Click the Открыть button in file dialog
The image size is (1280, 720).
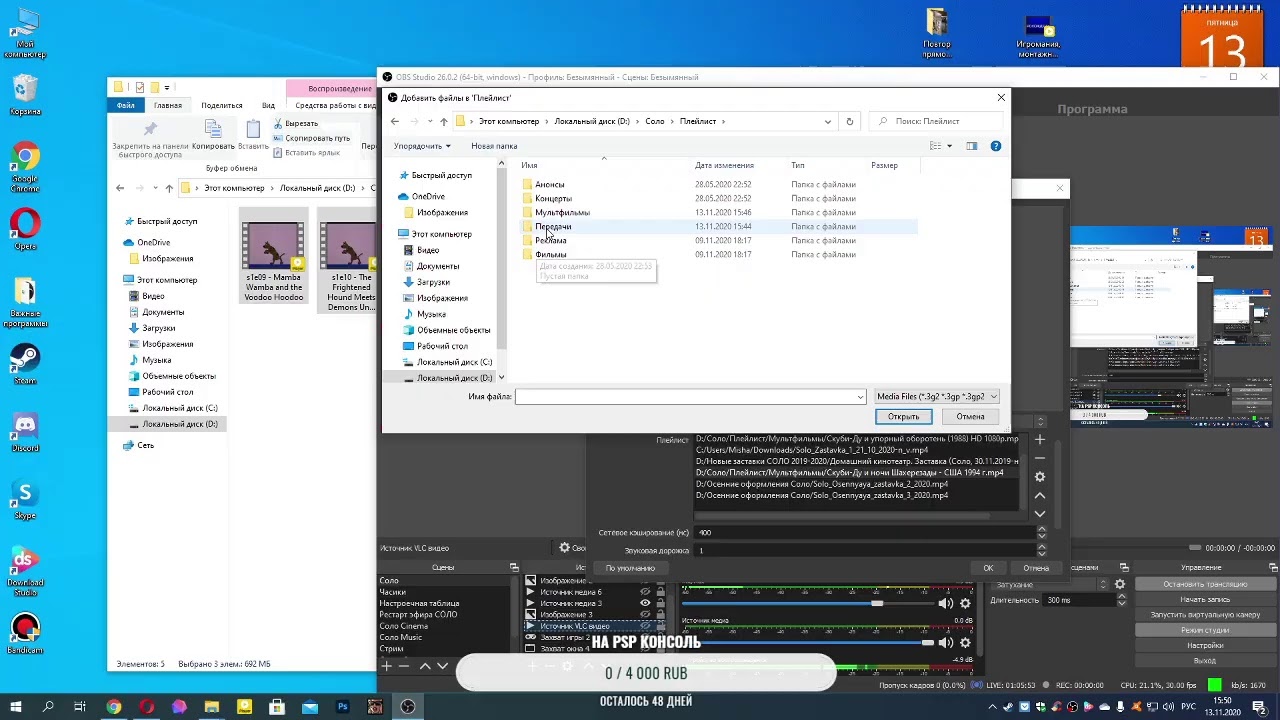[903, 417]
